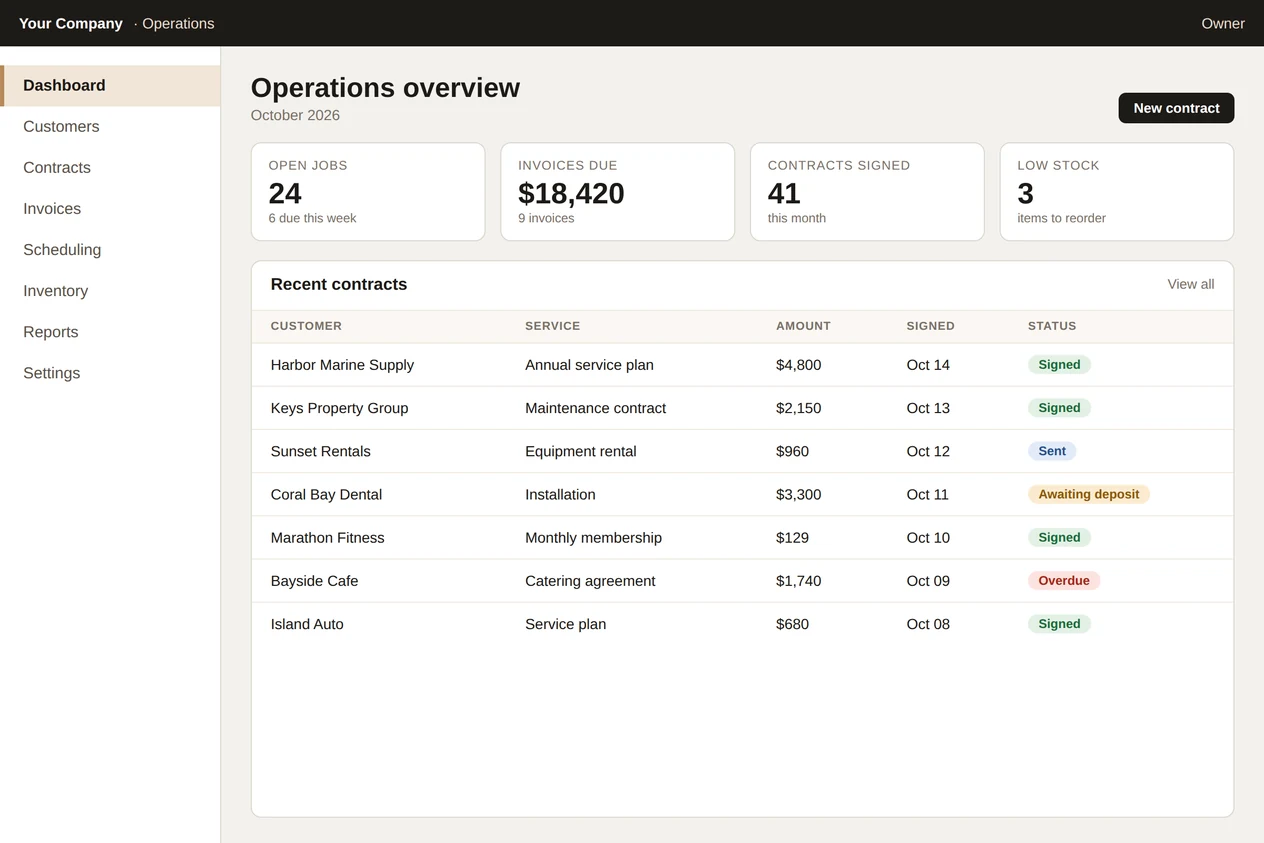Click the Signed column header
Viewport: 1264px width, 843px height.
930,326
